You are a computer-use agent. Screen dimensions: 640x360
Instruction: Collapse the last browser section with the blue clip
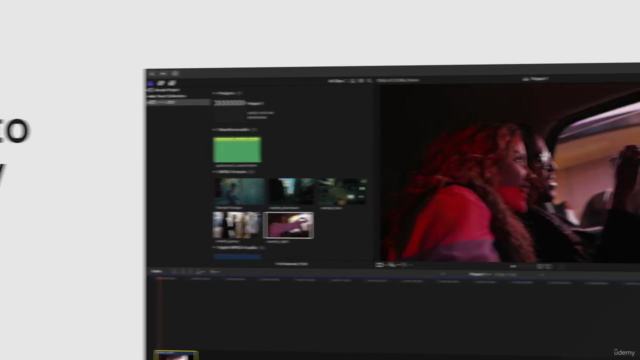(x=214, y=247)
